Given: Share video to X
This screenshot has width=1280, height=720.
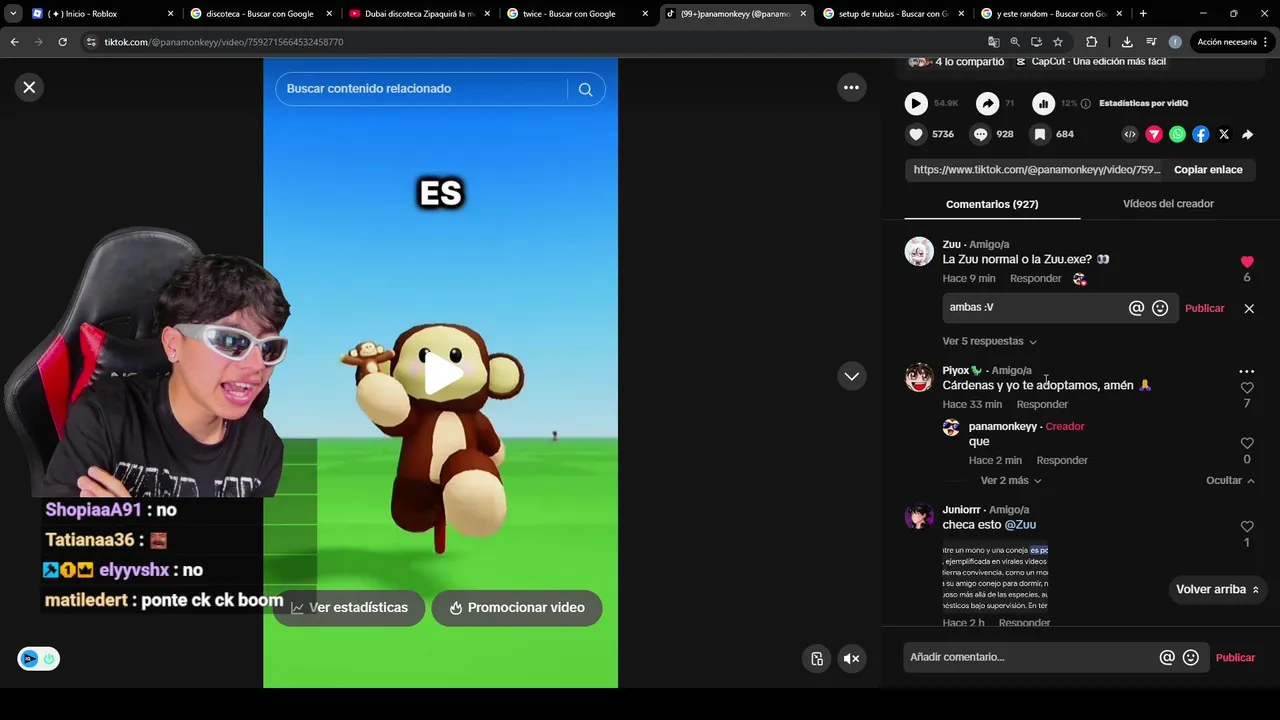Looking at the screenshot, I should point(1224,134).
